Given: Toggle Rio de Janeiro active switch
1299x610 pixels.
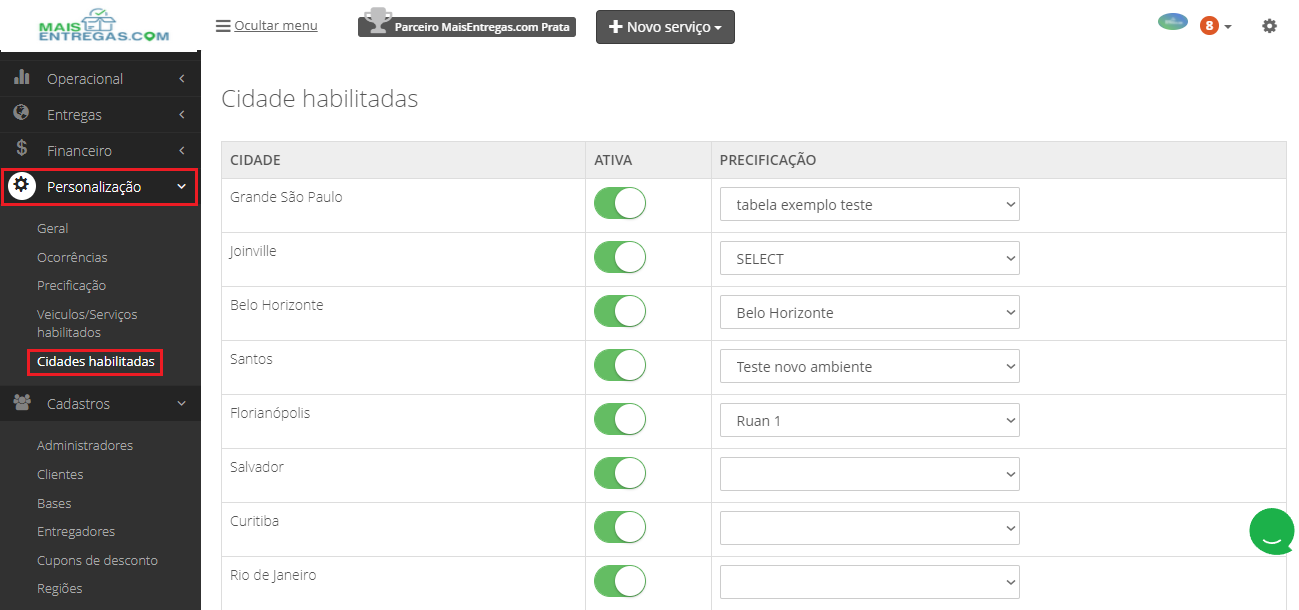Looking at the screenshot, I should point(620,582).
